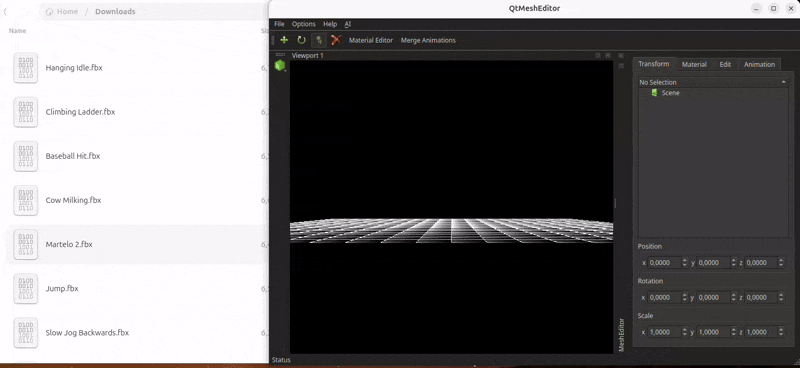800x368 pixels.
Task: Switch to the Edit tab
Action: [725, 64]
